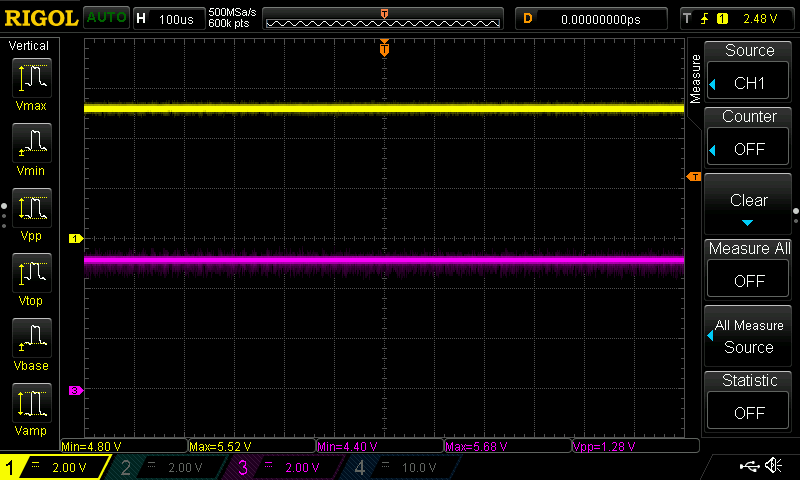Select channel 3 tab at 2.00 V

[x=284, y=467]
